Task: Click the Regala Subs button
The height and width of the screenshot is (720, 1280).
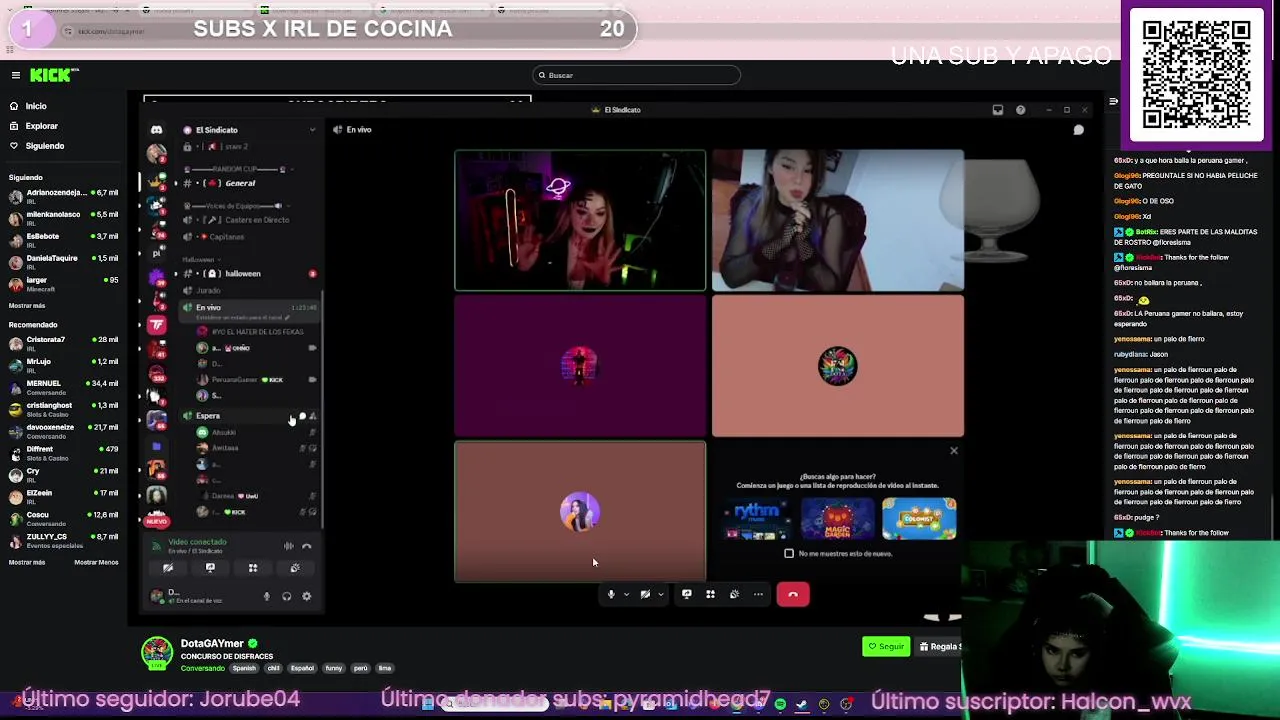Action: [x=940, y=646]
